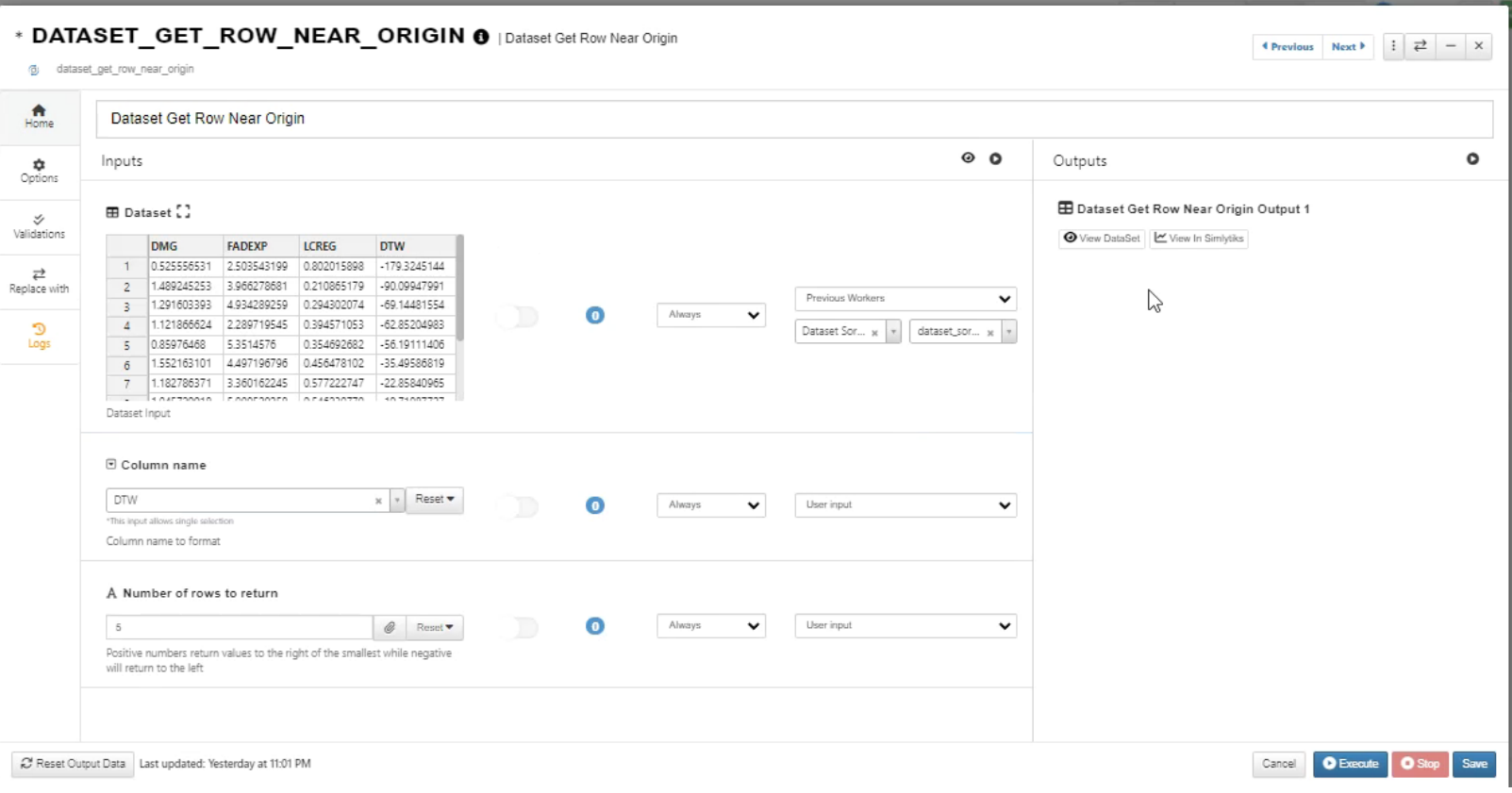Click the Cancel button

tap(1279, 764)
